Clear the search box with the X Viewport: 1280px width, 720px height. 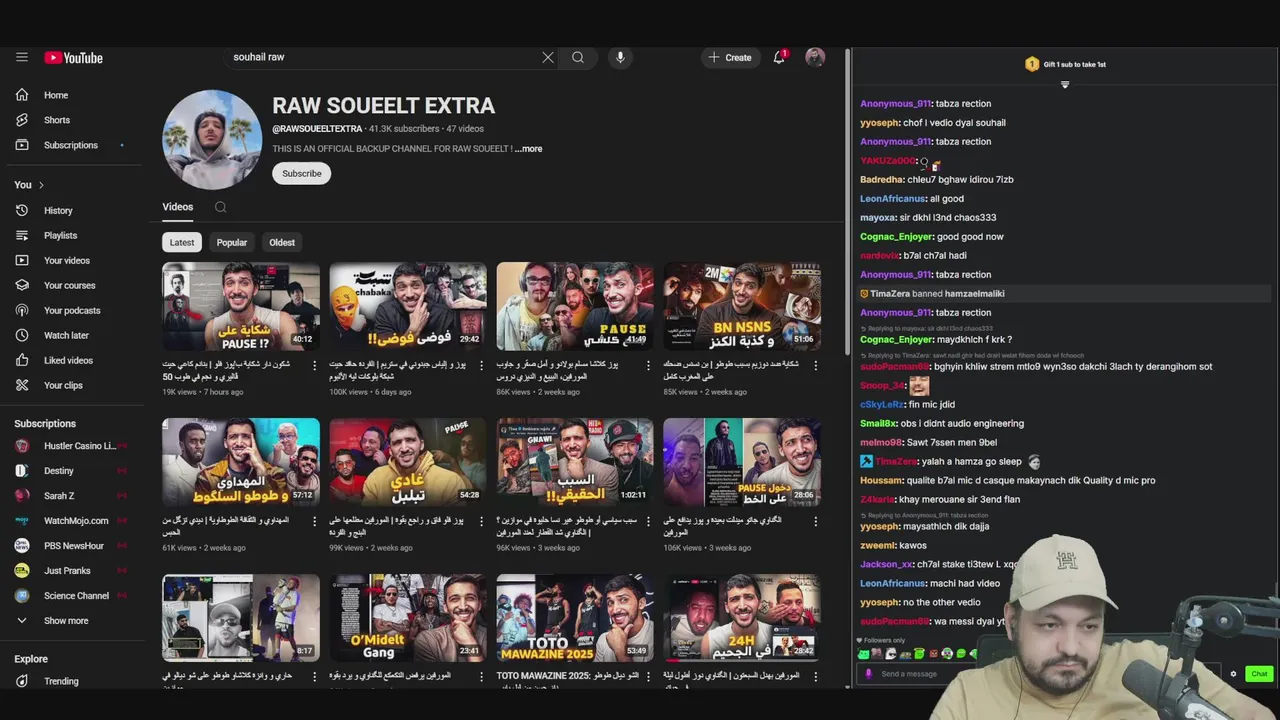548,57
